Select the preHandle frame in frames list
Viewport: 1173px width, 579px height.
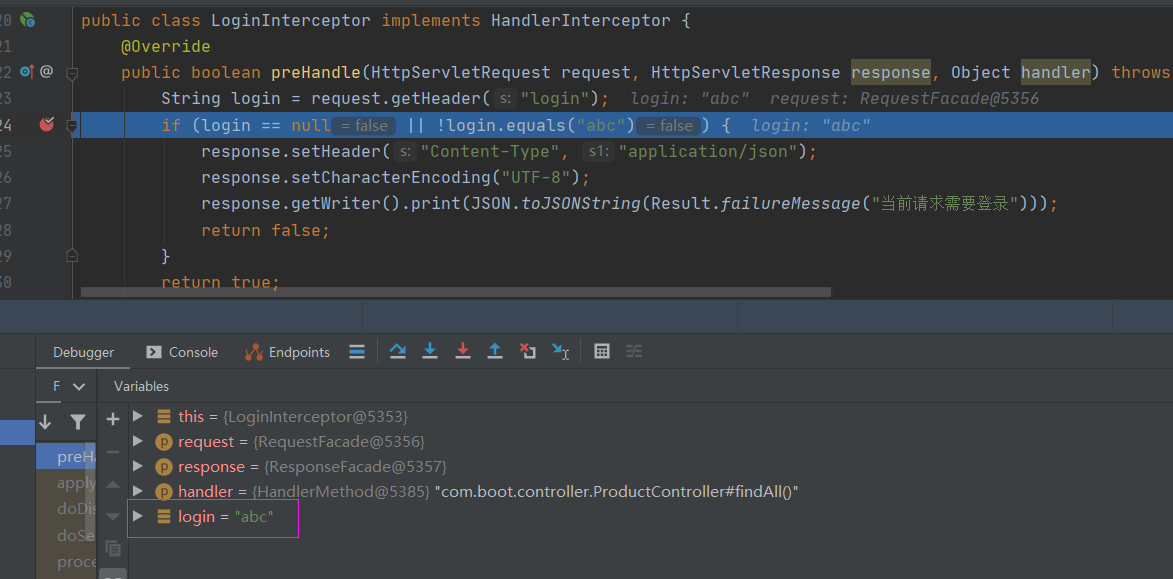[x=72, y=456]
